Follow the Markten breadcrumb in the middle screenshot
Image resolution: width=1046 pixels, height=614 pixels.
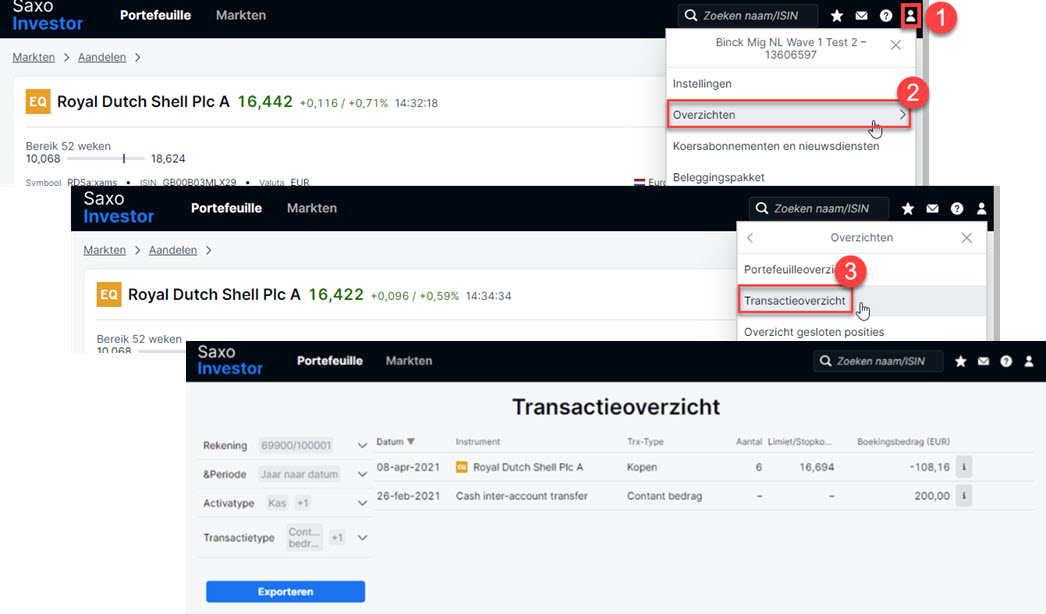pos(104,250)
